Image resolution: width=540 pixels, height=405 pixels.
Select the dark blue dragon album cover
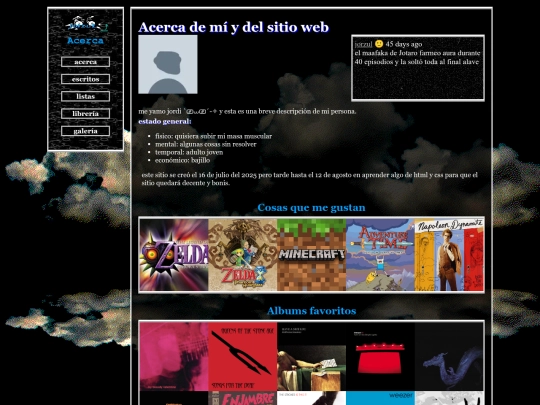[x=449, y=356]
